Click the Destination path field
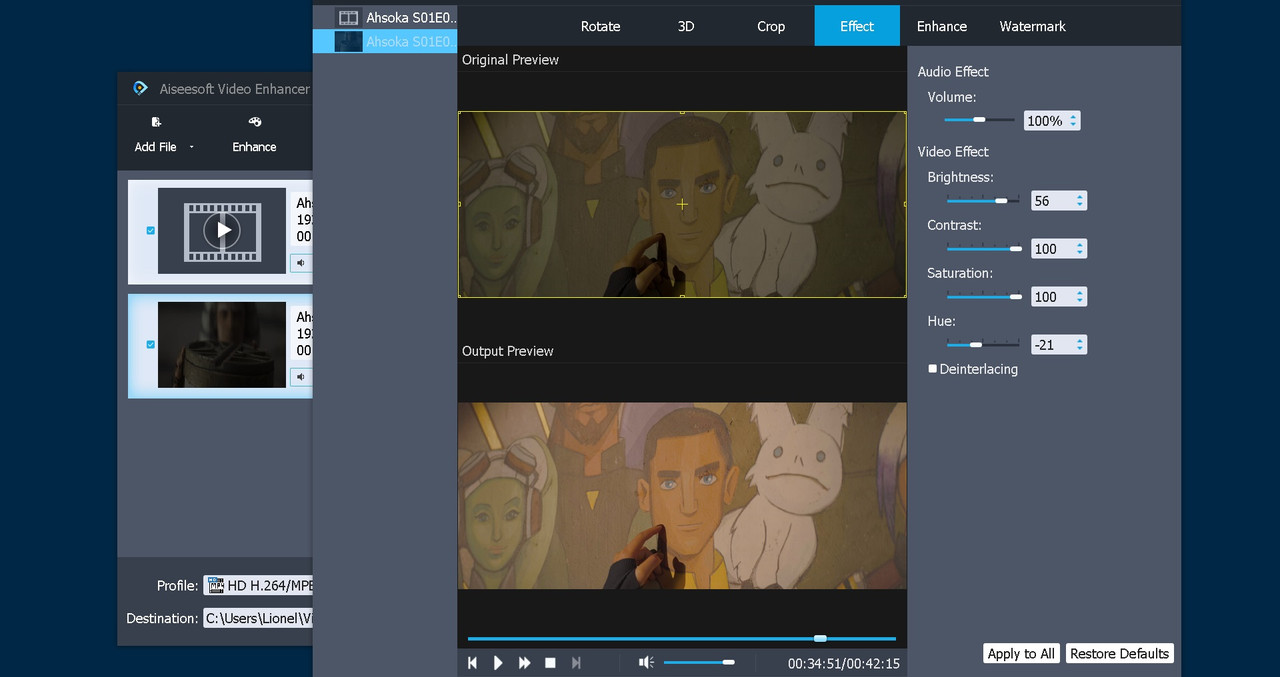1280x677 pixels. coord(258,618)
